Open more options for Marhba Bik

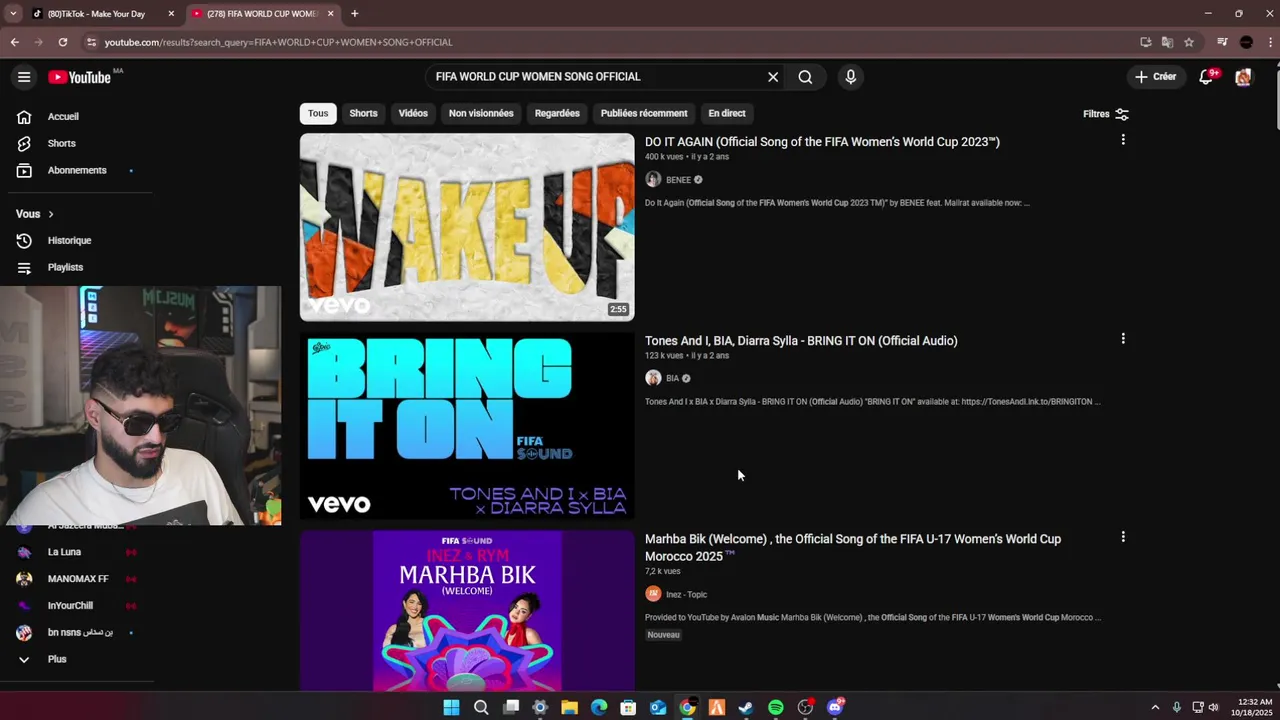point(1123,537)
